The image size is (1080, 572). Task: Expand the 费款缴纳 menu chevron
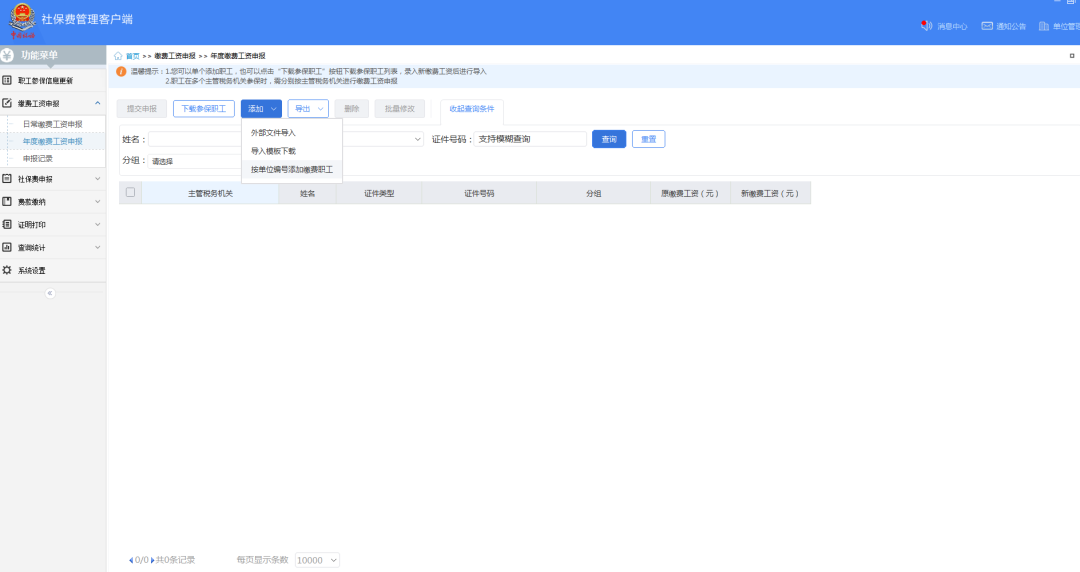pyautogui.click(x=97, y=201)
